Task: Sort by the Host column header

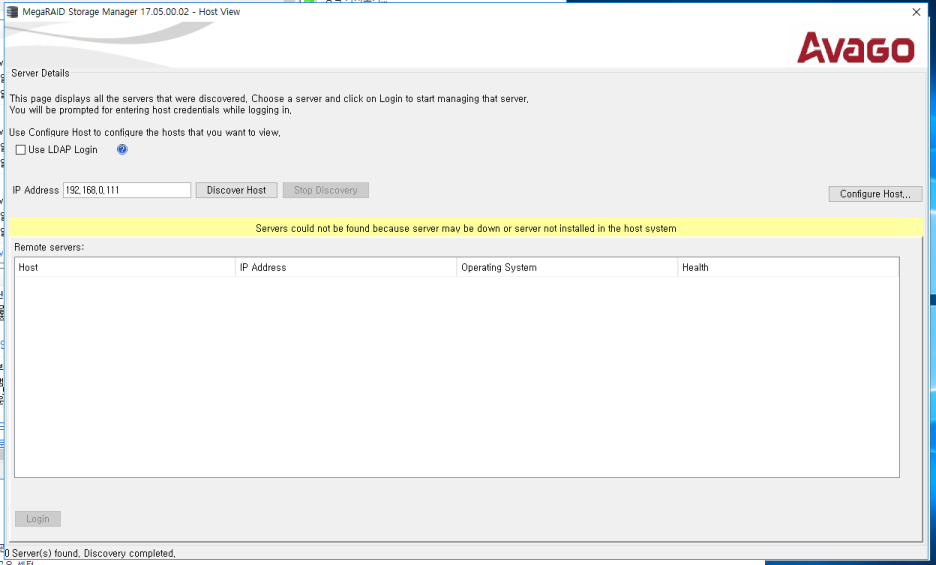Action: coord(125,267)
